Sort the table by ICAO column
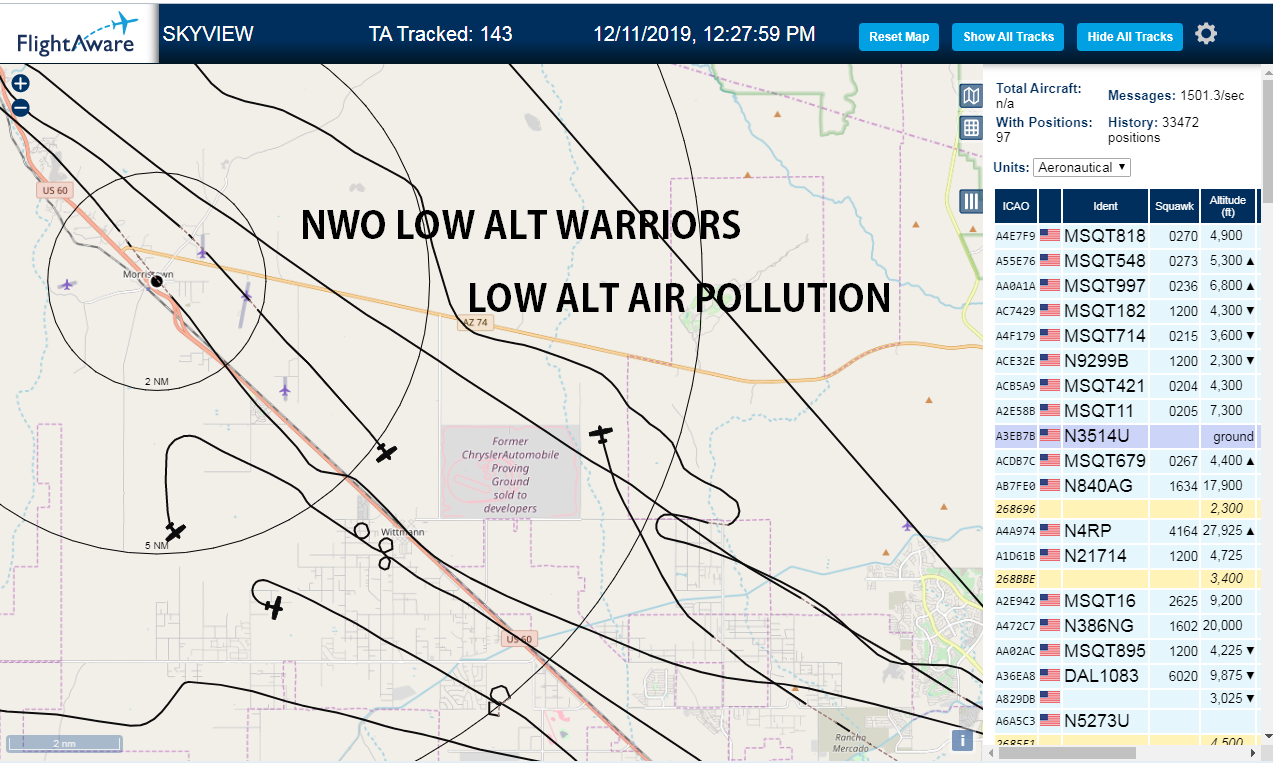 1016,206
